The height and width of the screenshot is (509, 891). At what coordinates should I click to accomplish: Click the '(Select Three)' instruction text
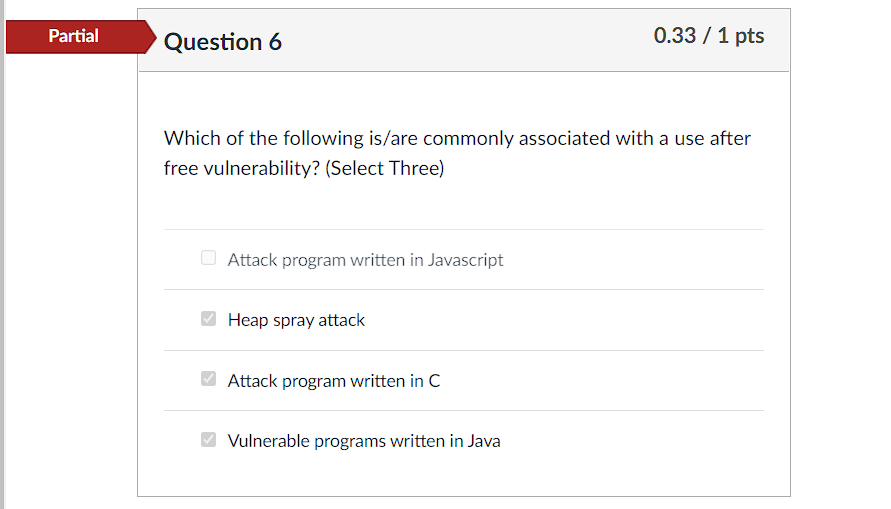coord(384,168)
